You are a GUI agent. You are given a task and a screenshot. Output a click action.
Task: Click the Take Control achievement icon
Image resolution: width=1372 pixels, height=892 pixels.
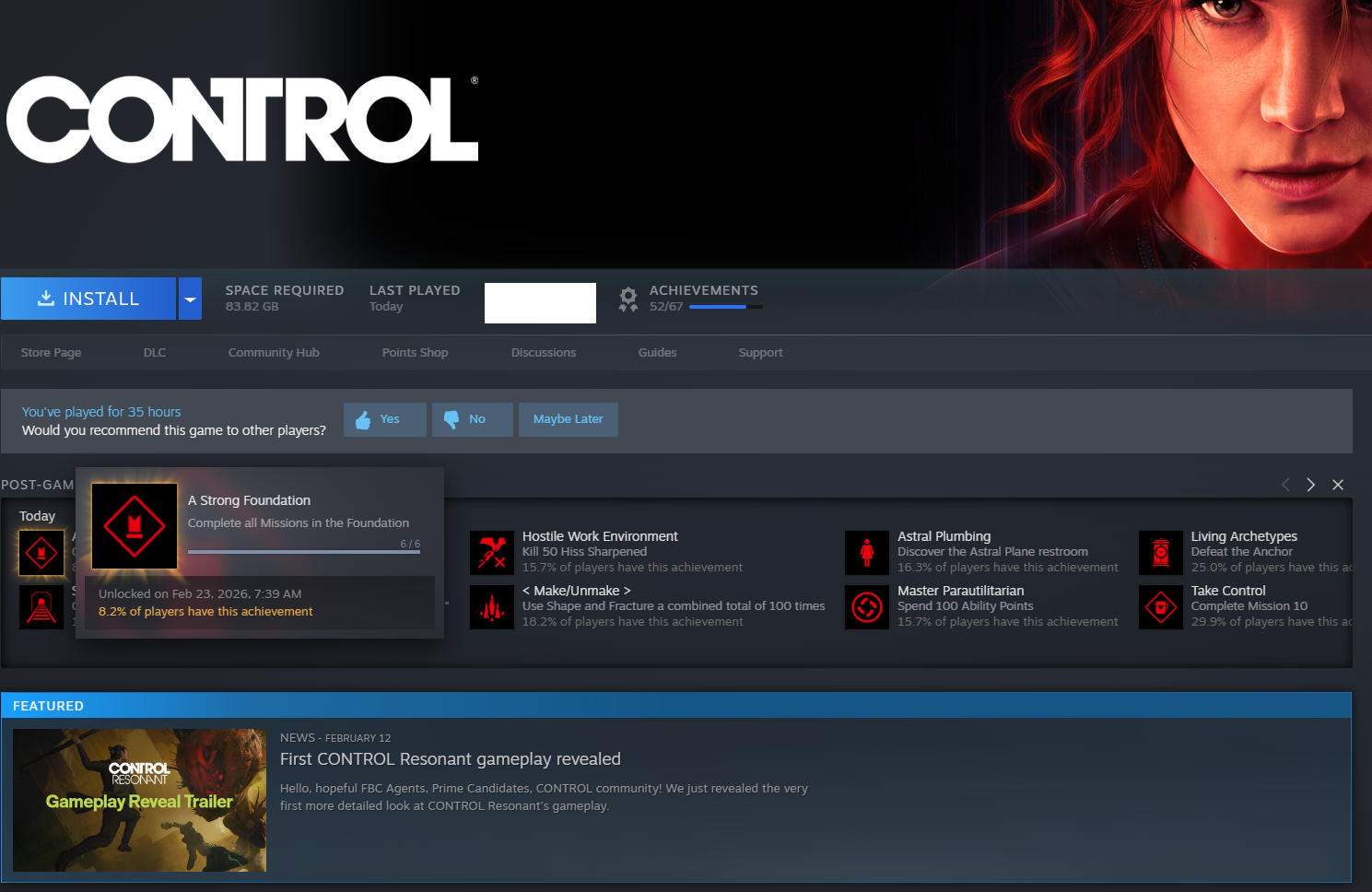1161,607
